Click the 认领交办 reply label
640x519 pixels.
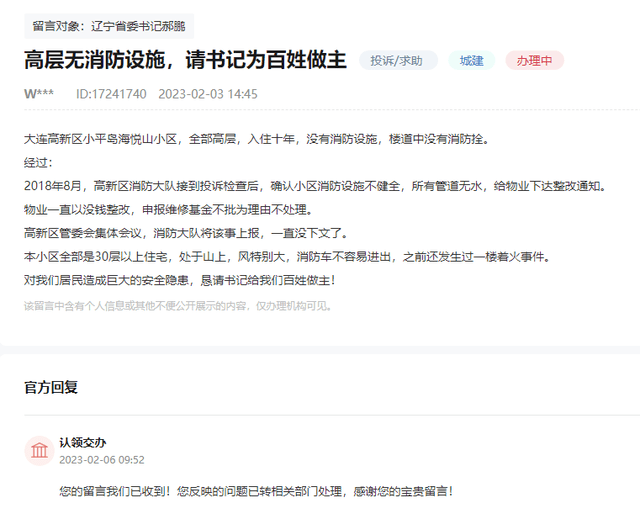click(x=83, y=443)
